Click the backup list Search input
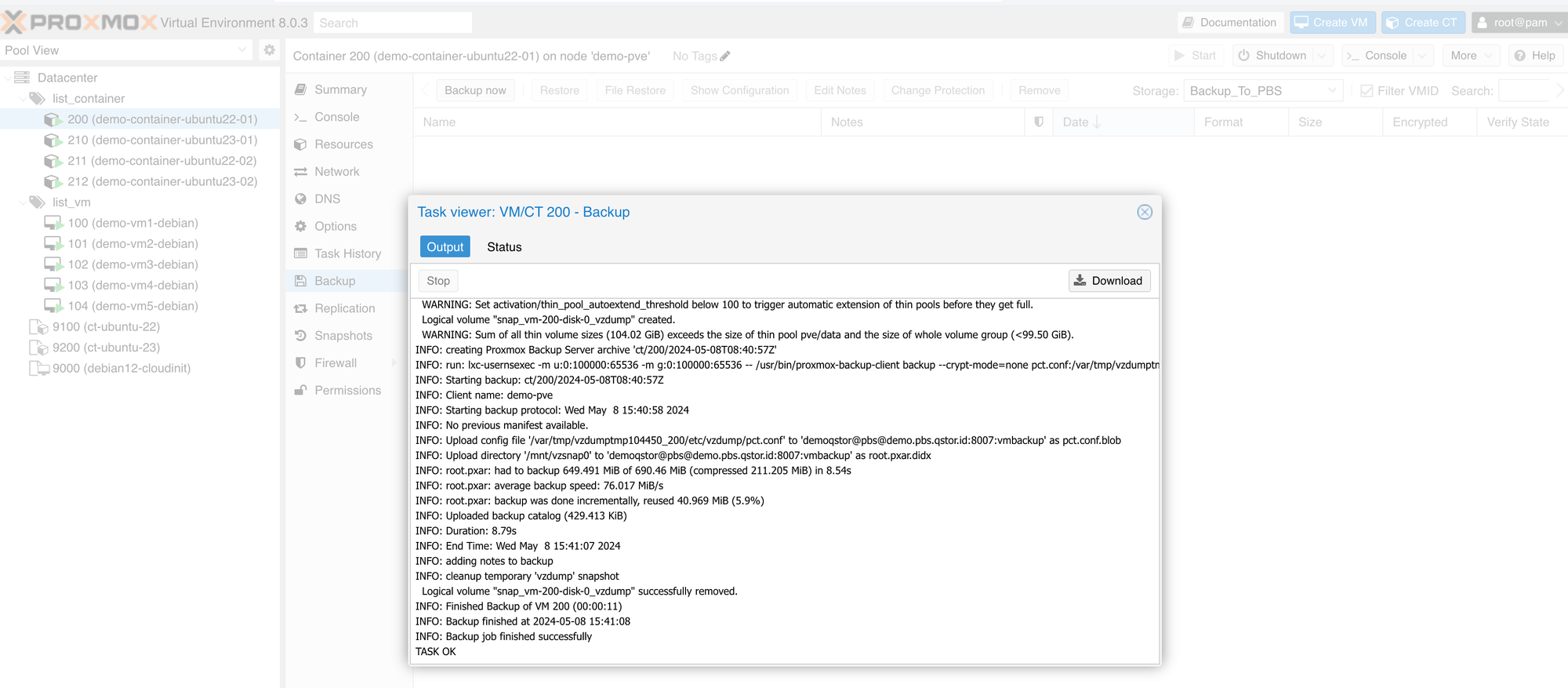The height and width of the screenshot is (688, 1568). point(1523,91)
